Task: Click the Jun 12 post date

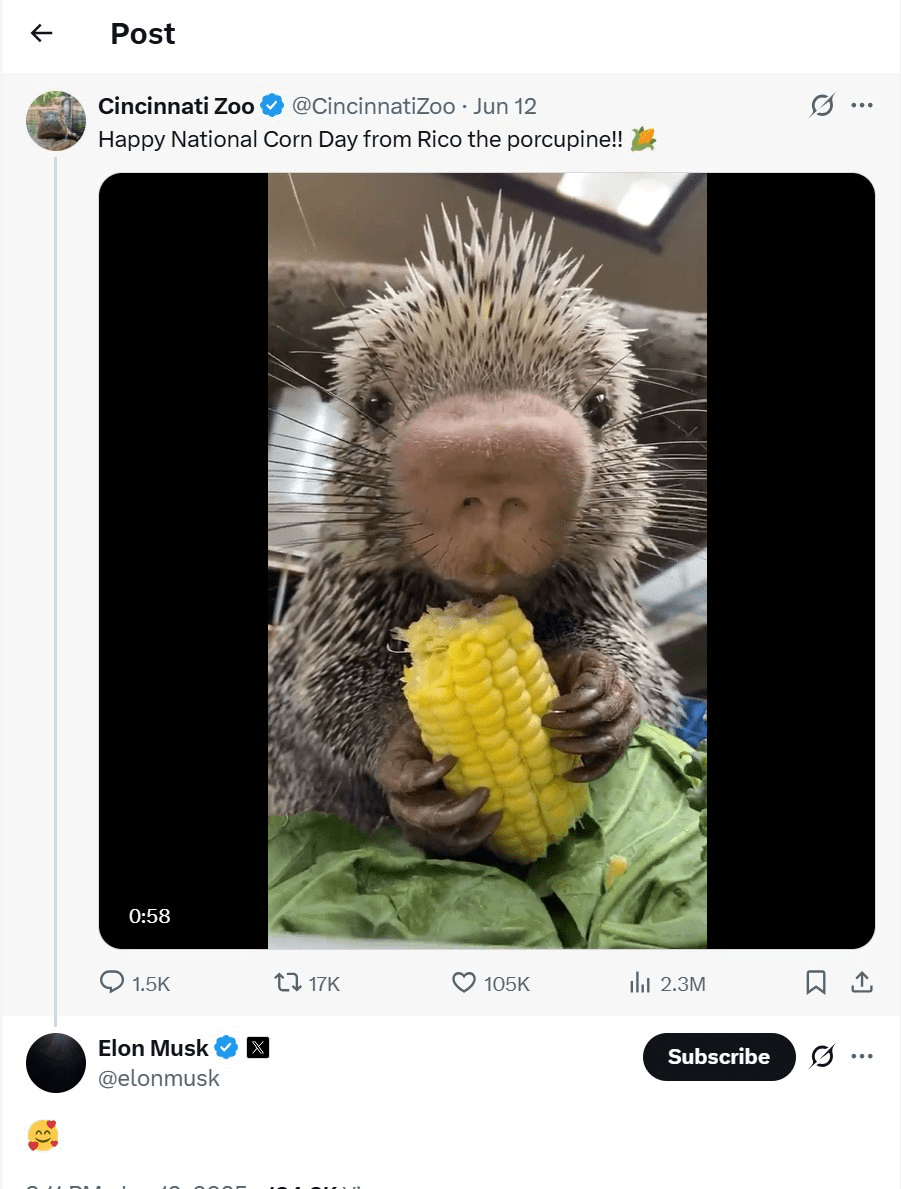Action: coord(504,106)
